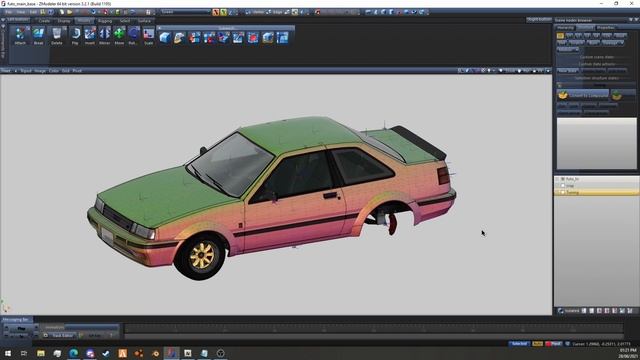Click first Submesh tool blue cube icon
Viewport: 640px width, 360px height.
point(165,38)
